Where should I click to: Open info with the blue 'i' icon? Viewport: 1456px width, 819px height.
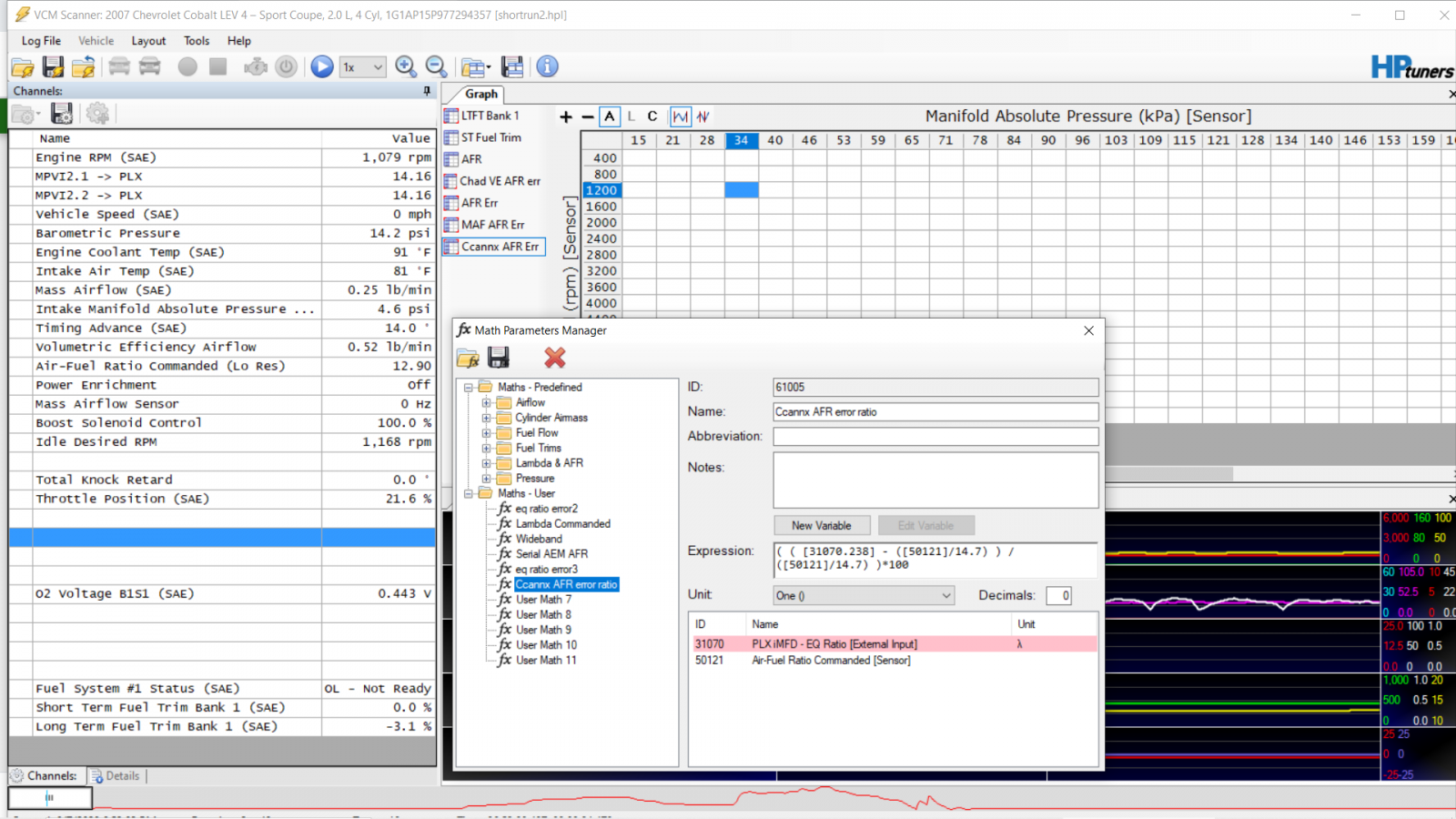pyautogui.click(x=547, y=66)
